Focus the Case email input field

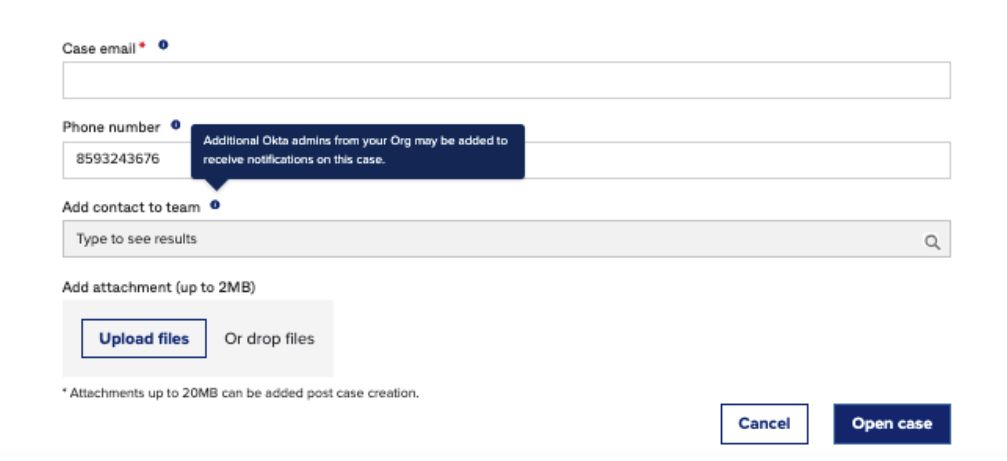point(506,81)
